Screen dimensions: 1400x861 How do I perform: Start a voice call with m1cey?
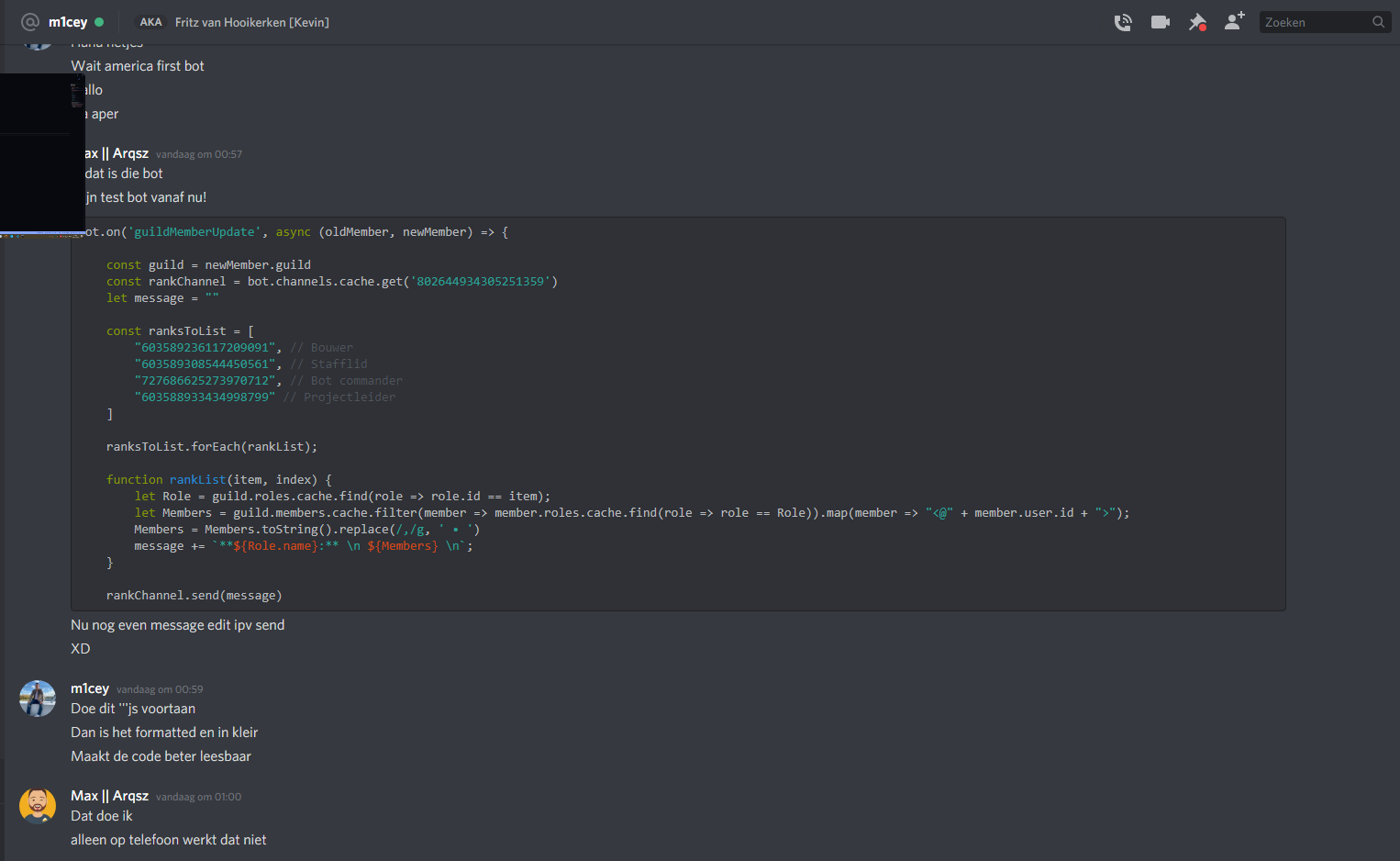(x=1122, y=22)
